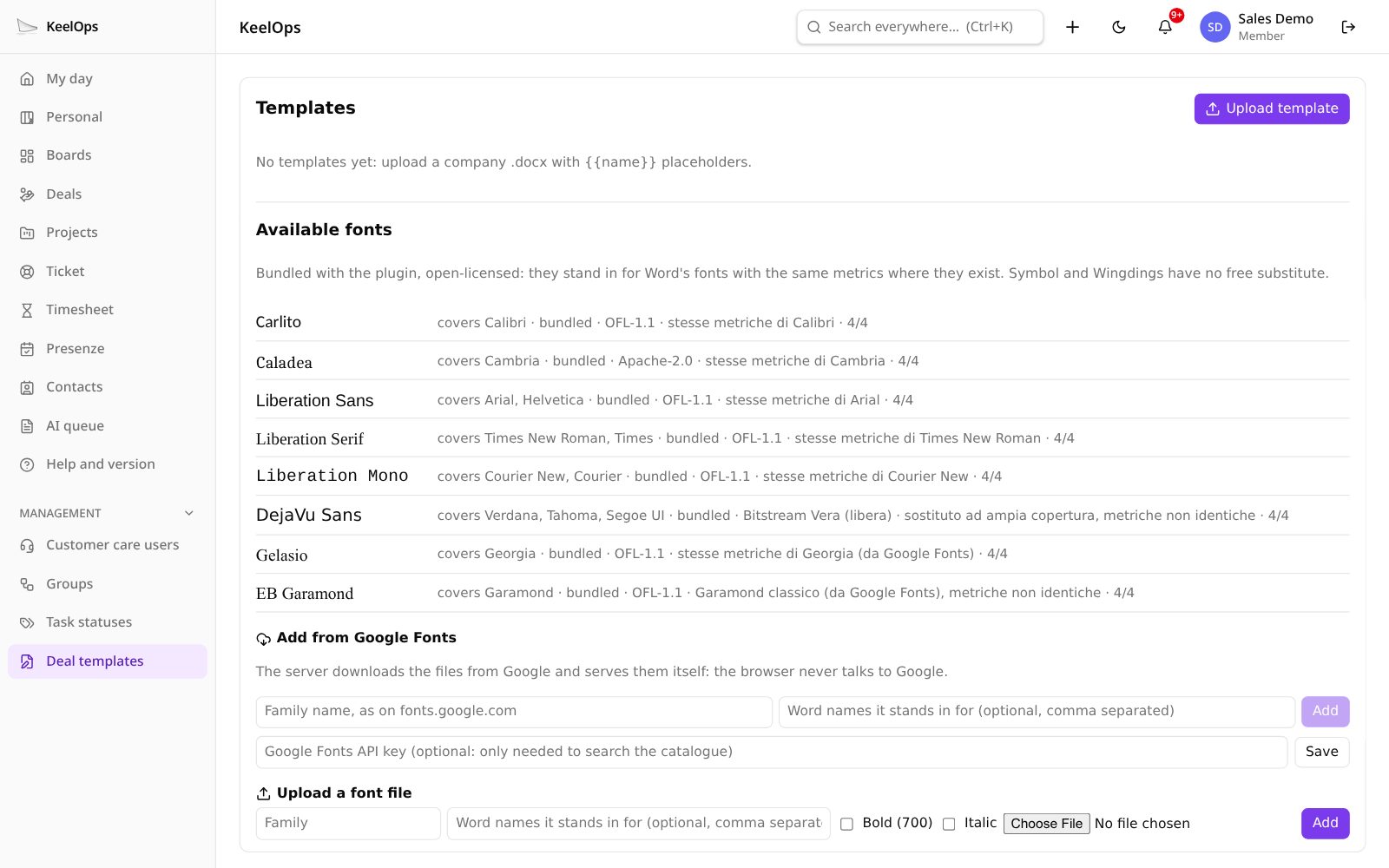This screenshot has height=868, width=1389.
Task: Focus the Search everywhere field
Action: tap(920, 27)
